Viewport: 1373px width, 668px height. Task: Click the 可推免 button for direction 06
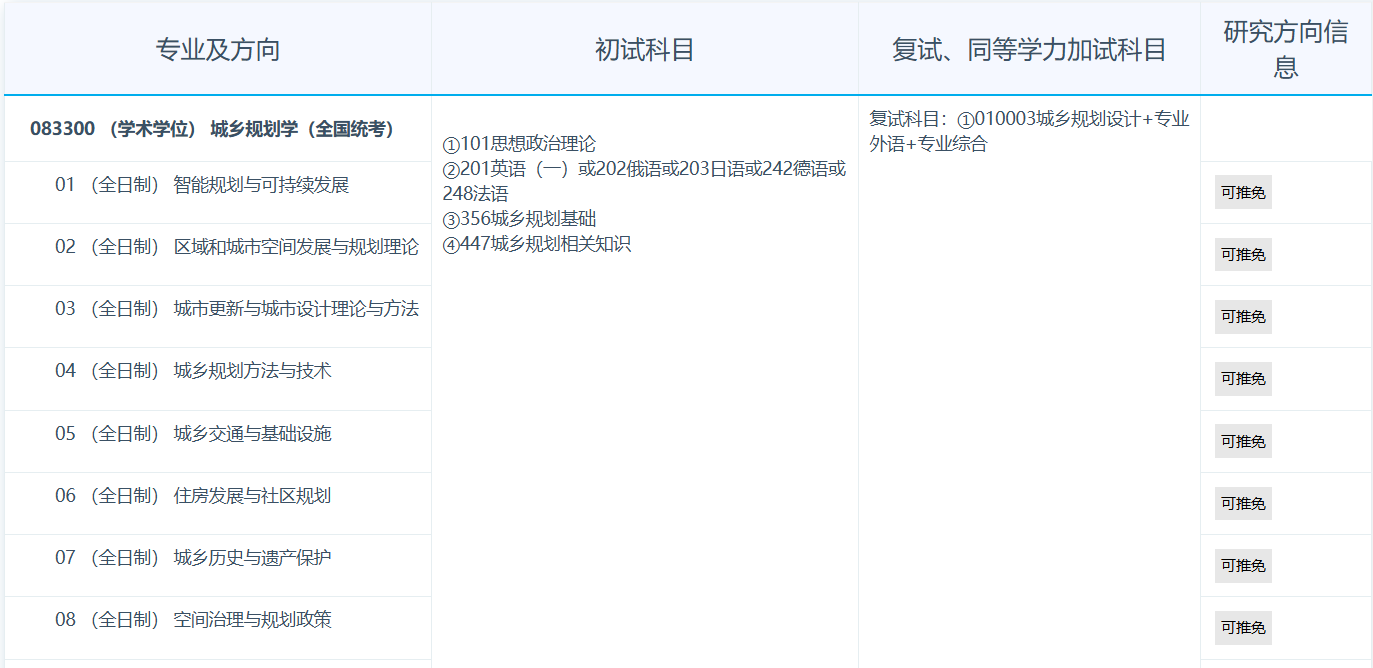[x=1242, y=503]
